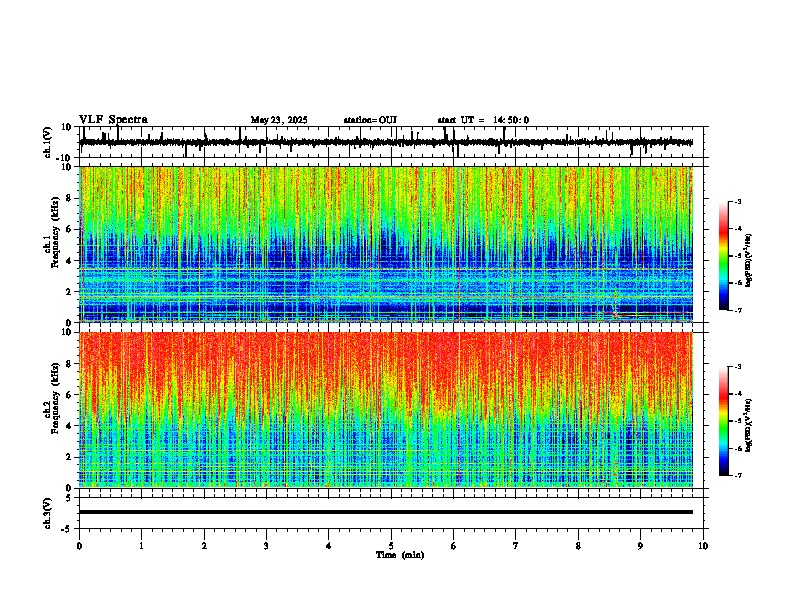Click the '6' kHz tick on ch.1 frequency axis
This screenshot has height=612, width=792.
tap(70, 229)
